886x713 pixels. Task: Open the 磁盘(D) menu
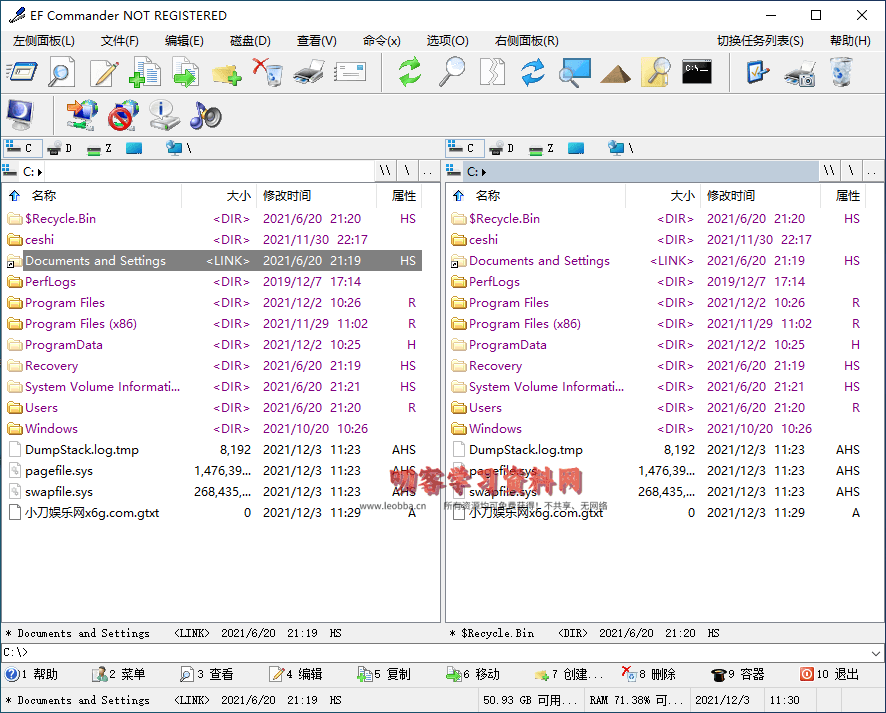tap(250, 41)
